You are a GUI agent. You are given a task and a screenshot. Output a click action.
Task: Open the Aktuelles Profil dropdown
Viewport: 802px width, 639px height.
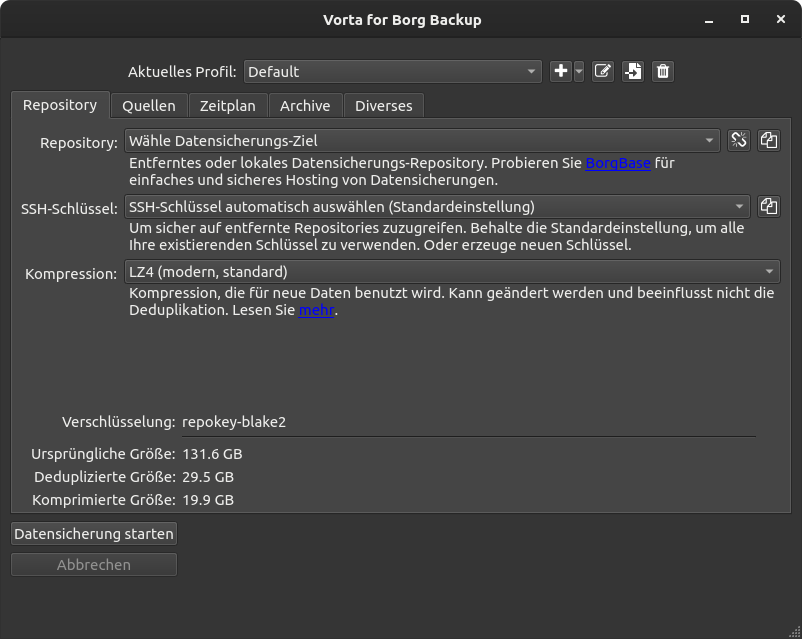(x=393, y=72)
